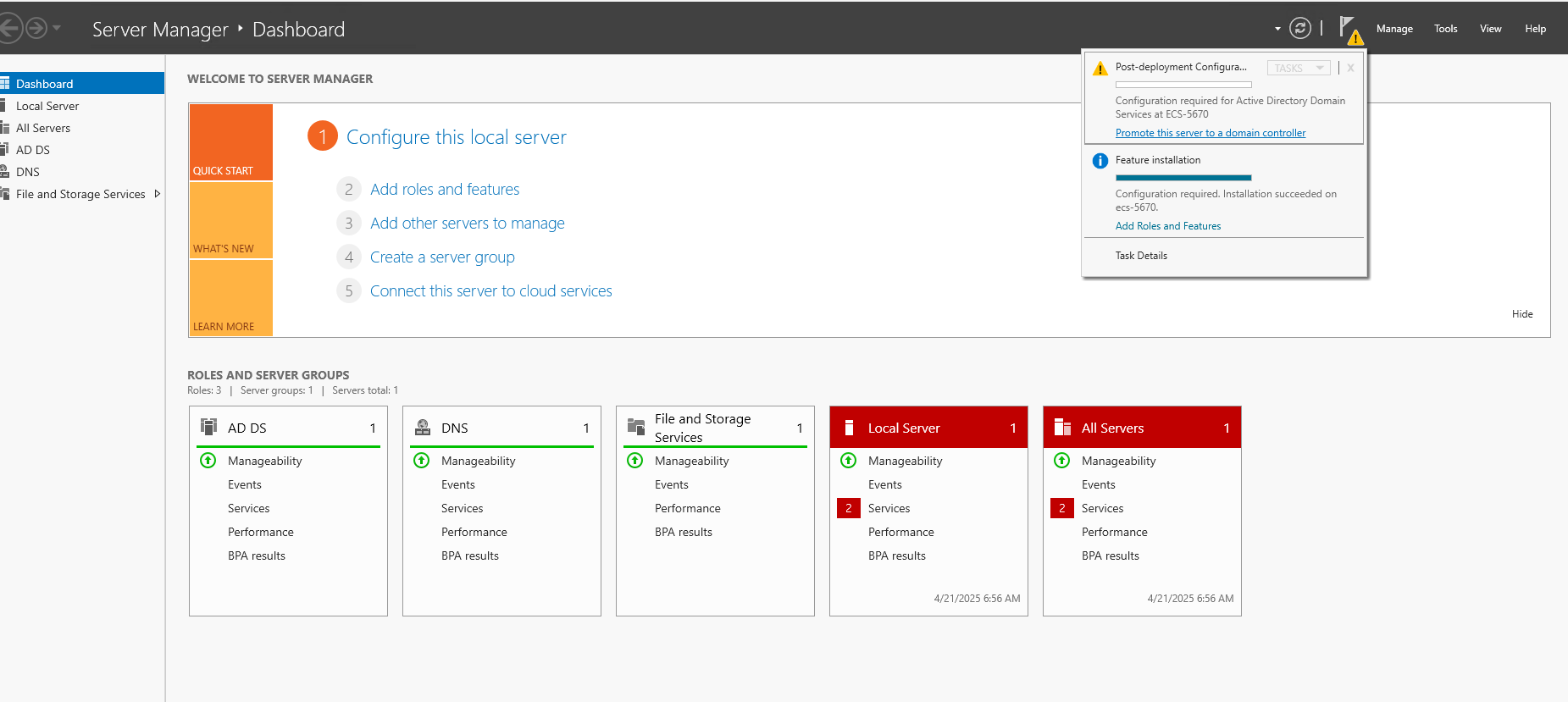Click Promote this server to domain controller

click(1210, 133)
